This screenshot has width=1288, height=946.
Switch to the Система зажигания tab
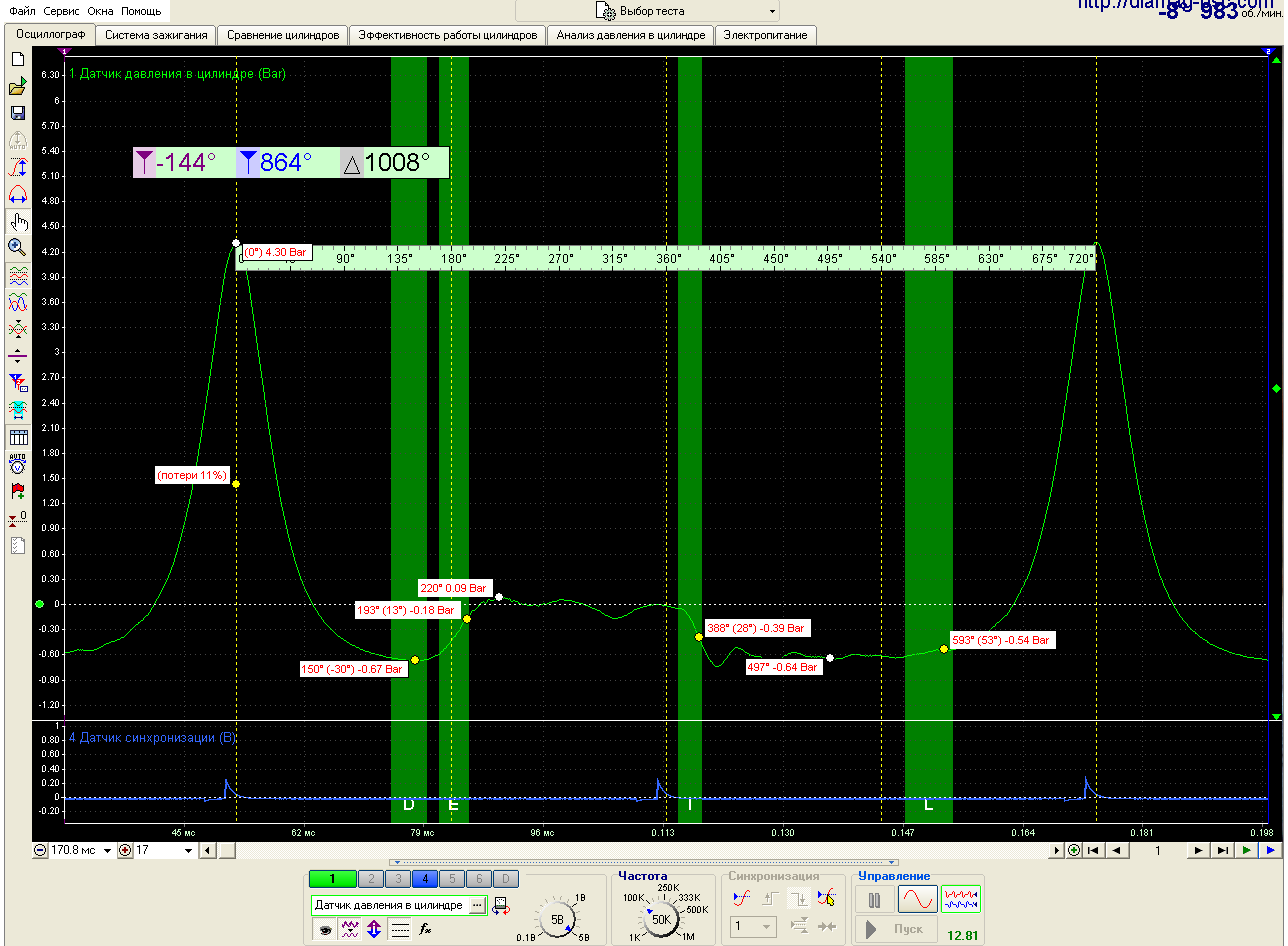click(156, 35)
